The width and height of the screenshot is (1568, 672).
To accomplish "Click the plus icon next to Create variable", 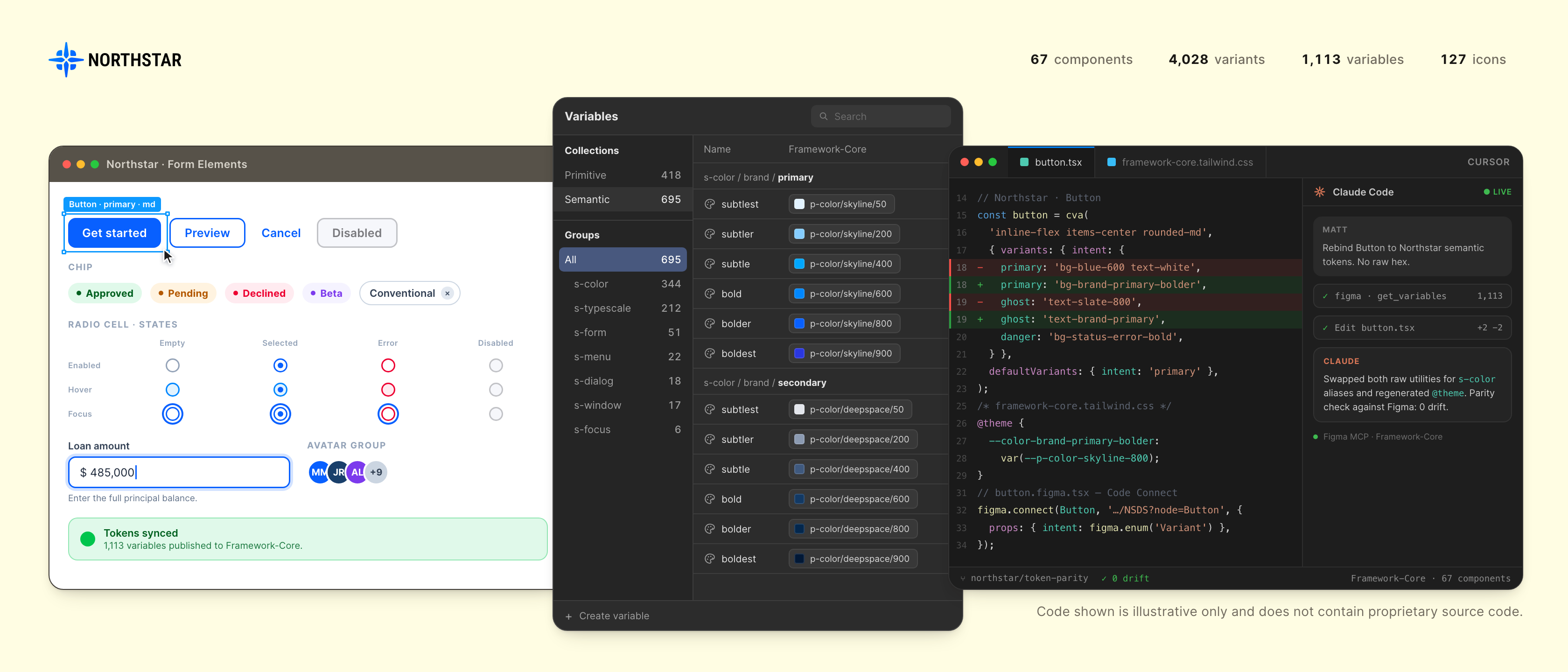I will [x=568, y=616].
